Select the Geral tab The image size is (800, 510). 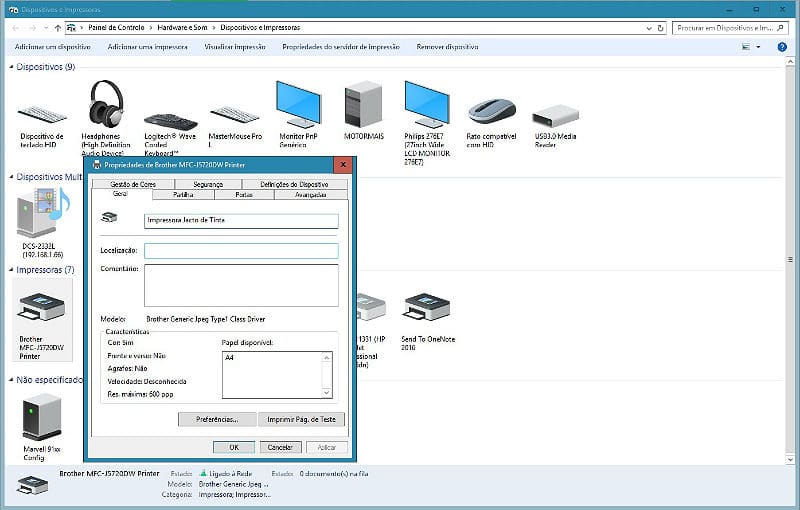[120, 194]
